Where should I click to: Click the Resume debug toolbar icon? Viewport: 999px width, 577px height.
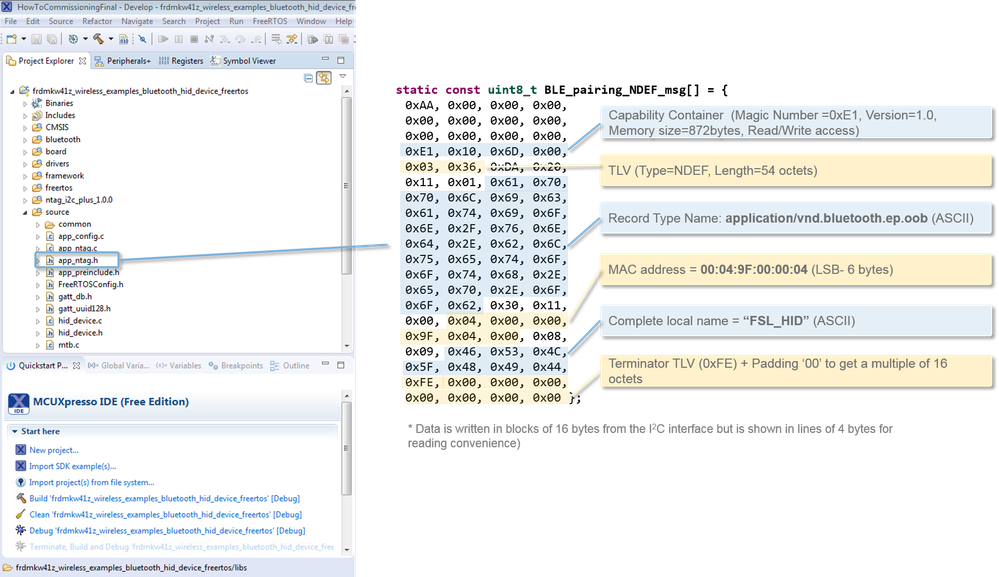163,39
